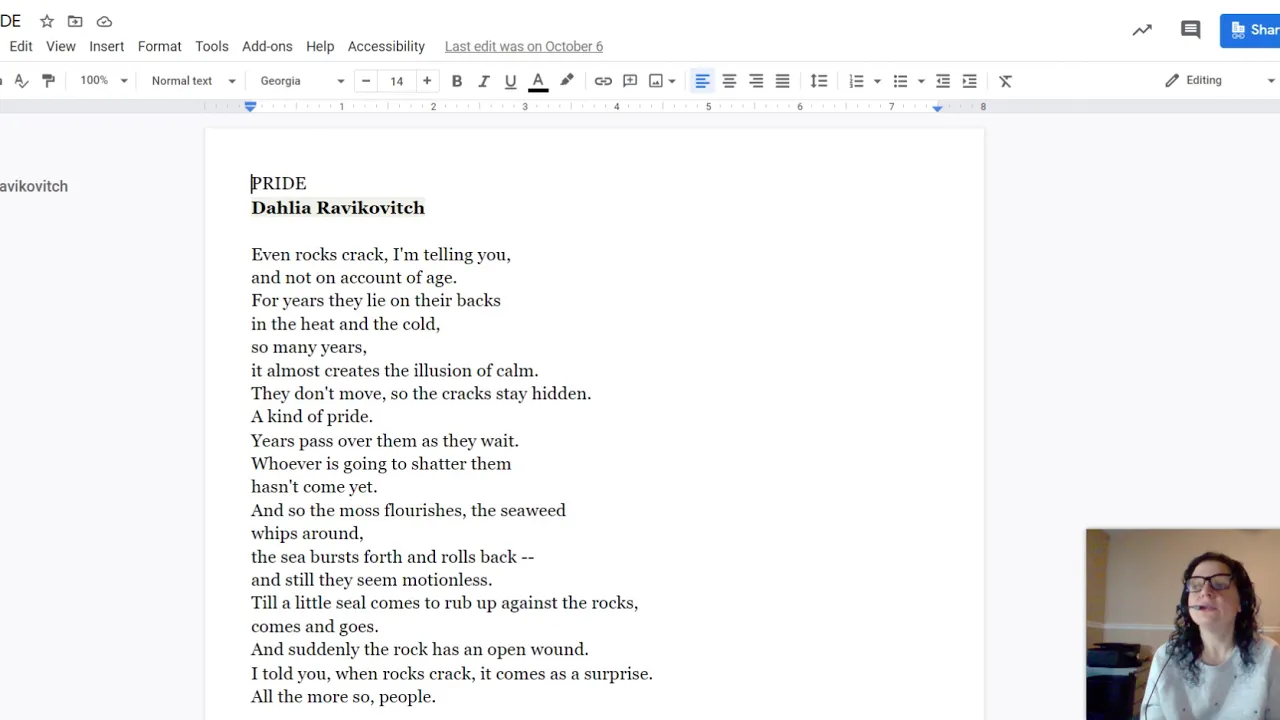The width and height of the screenshot is (1280, 720).
Task: Open the Tools menu
Action: click(x=212, y=46)
